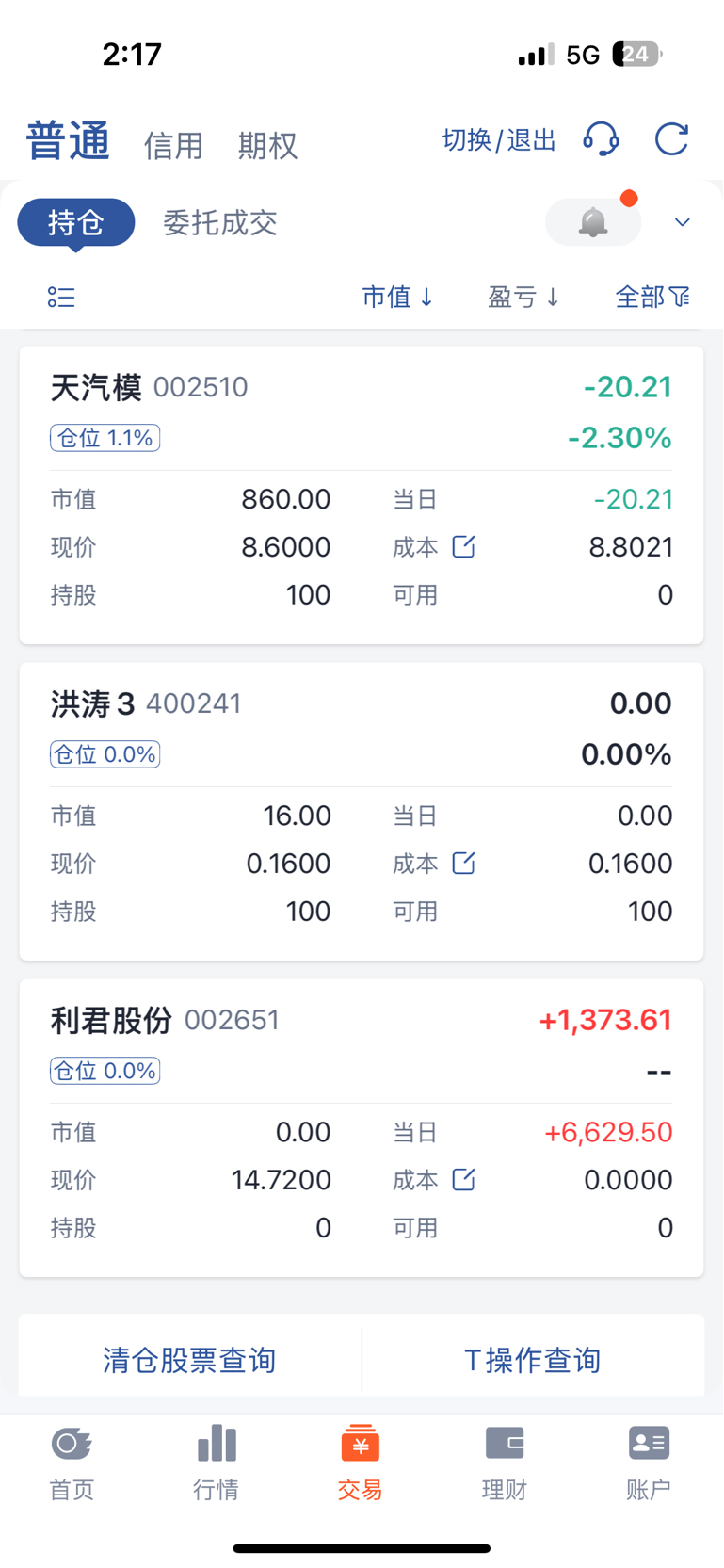Edit cost price for 洪涛3
This screenshot has height=1568, width=724.
(463, 863)
